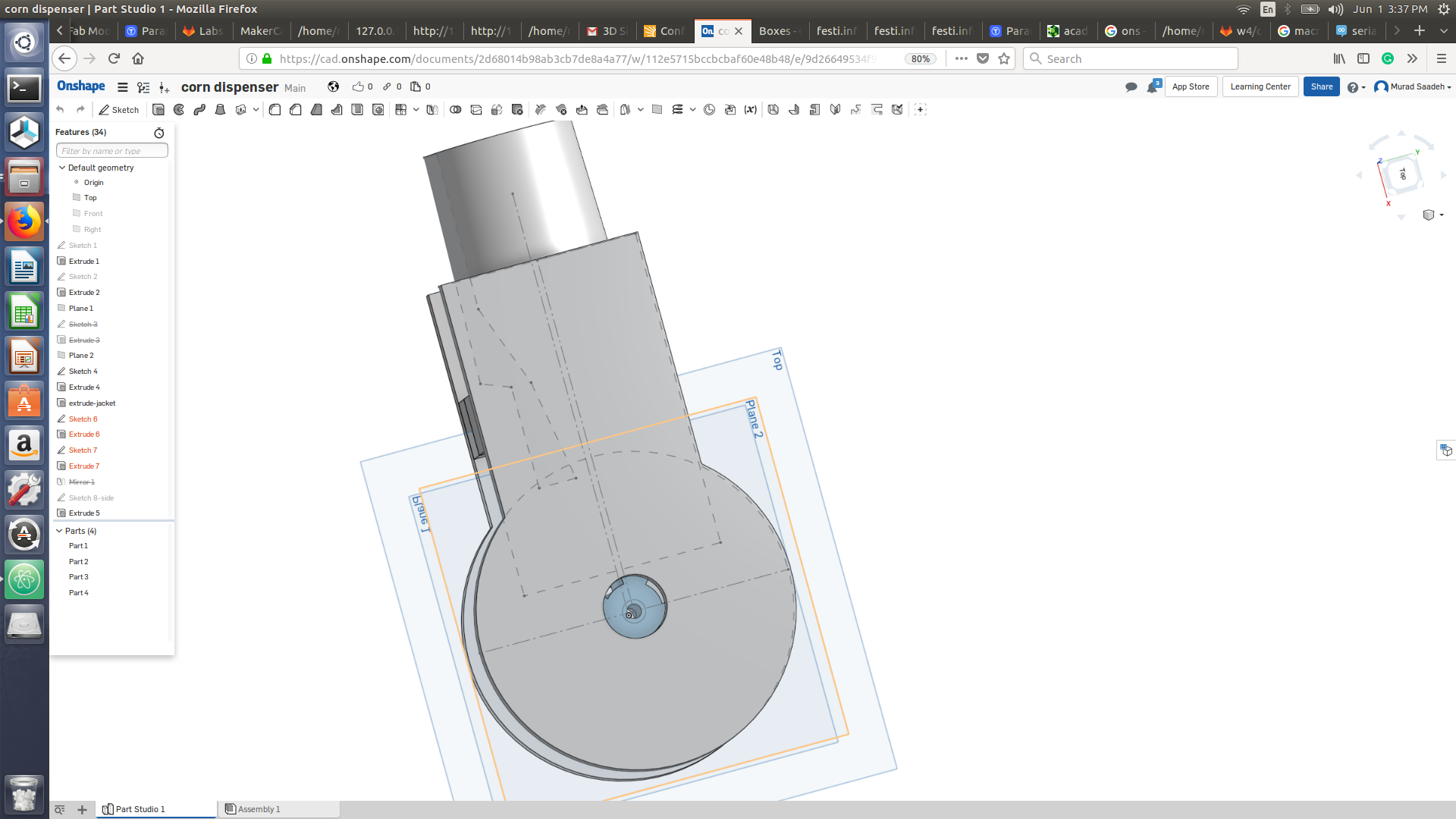This screenshot has height=819, width=1456.
Task: Open the Help menu dropdown
Action: point(1357,87)
